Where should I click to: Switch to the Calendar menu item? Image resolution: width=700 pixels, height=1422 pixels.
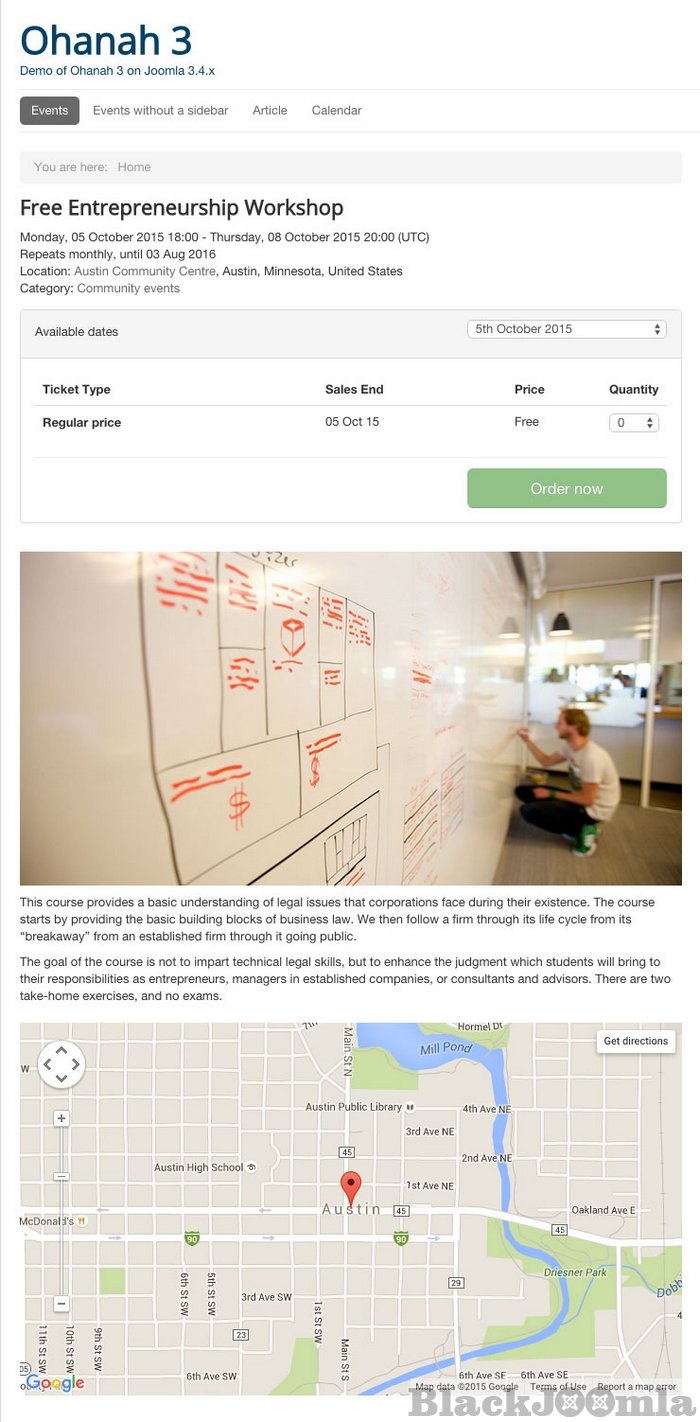coord(336,111)
